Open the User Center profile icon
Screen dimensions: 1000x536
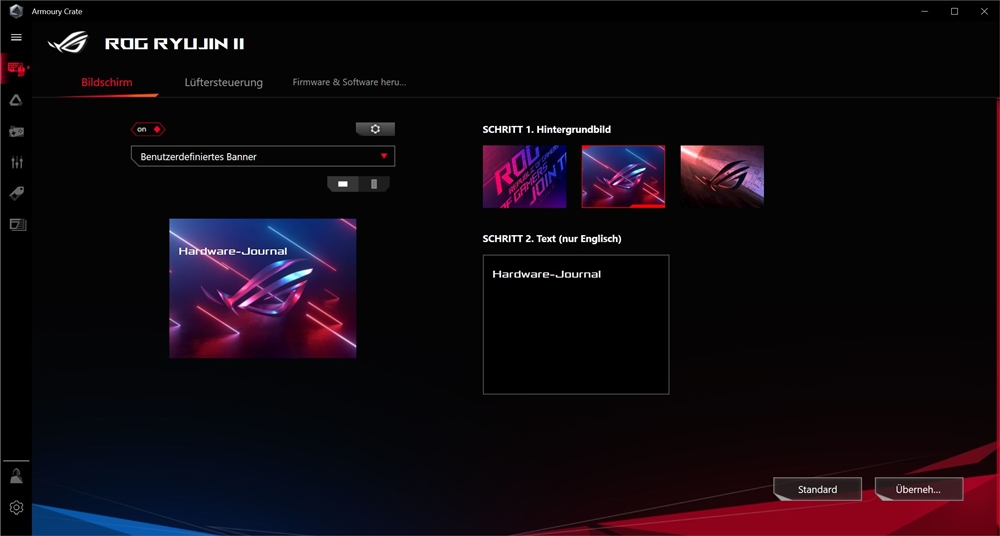click(x=17, y=476)
